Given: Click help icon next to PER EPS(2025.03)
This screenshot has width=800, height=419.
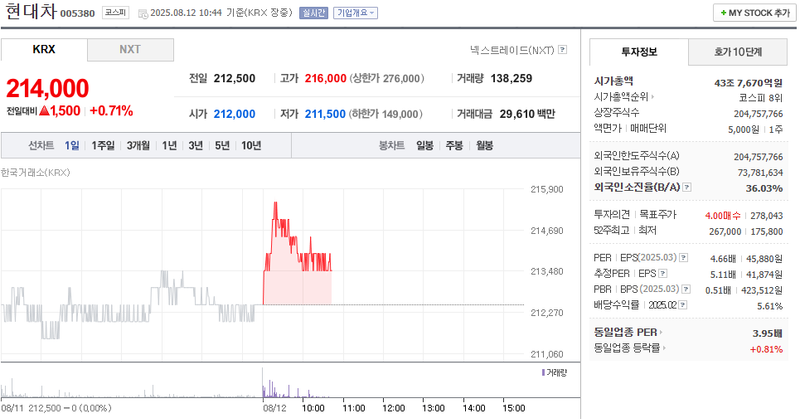Looking at the screenshot, I should pyautogui.click(x=684, y=258).
